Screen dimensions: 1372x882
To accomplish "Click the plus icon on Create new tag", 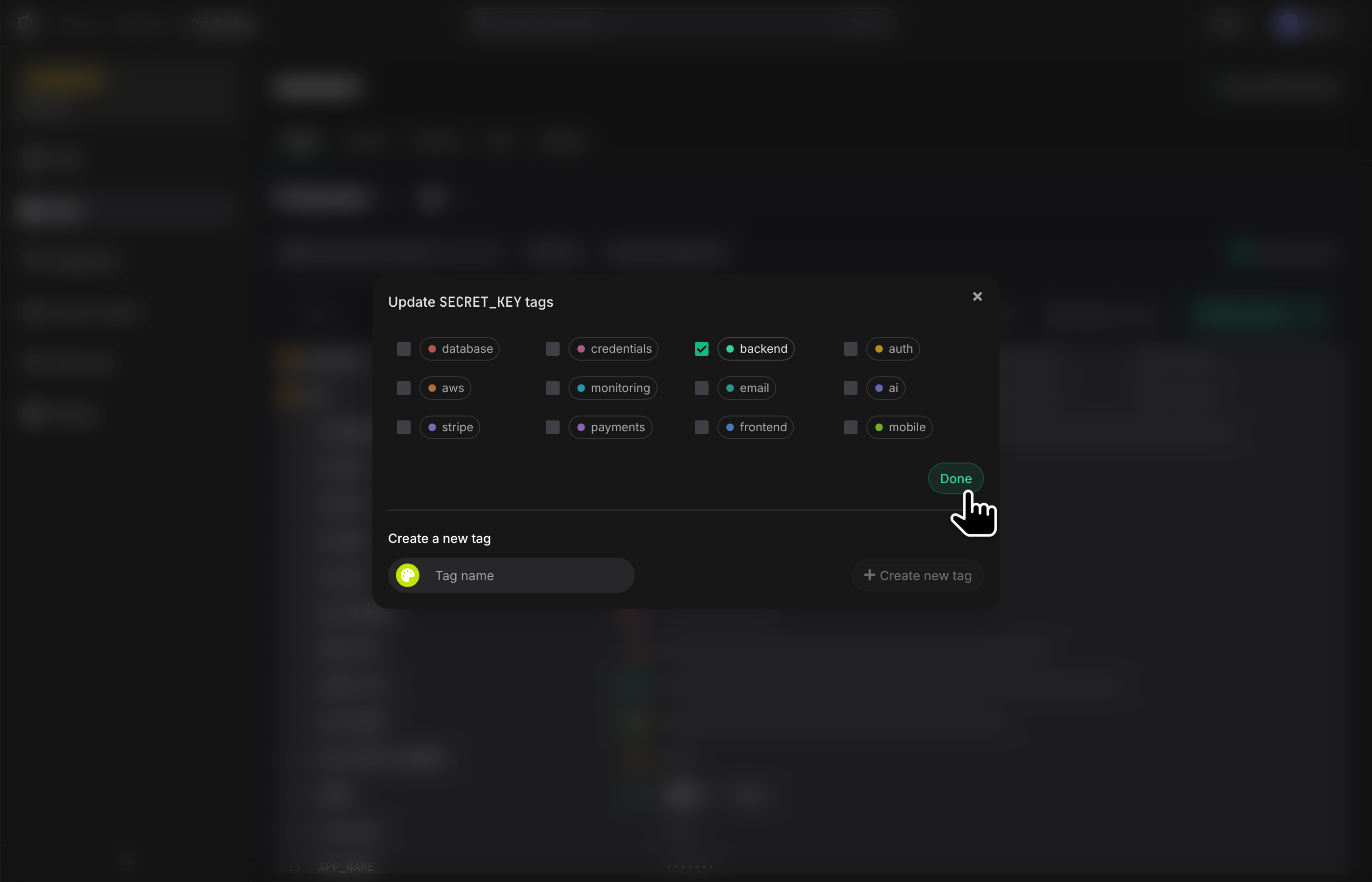I will (x=869, y=574).
